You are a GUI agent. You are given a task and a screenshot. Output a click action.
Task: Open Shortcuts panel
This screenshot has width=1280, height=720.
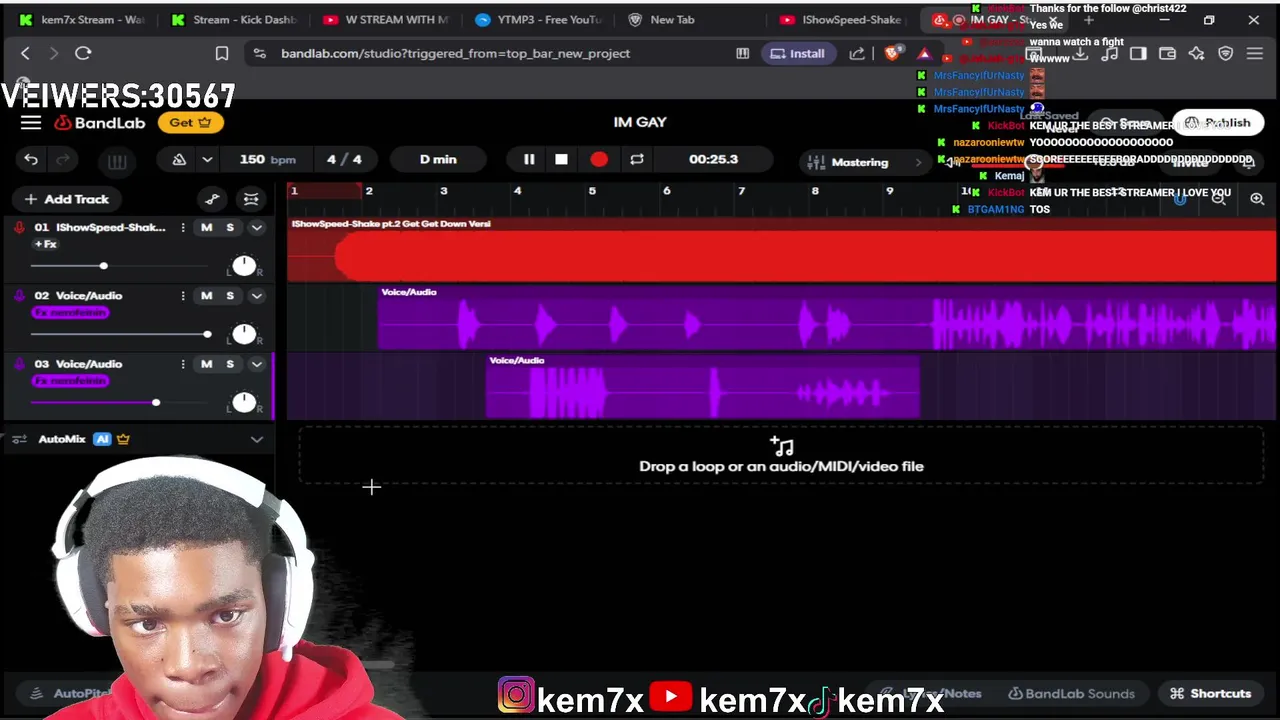(1211, 693)
